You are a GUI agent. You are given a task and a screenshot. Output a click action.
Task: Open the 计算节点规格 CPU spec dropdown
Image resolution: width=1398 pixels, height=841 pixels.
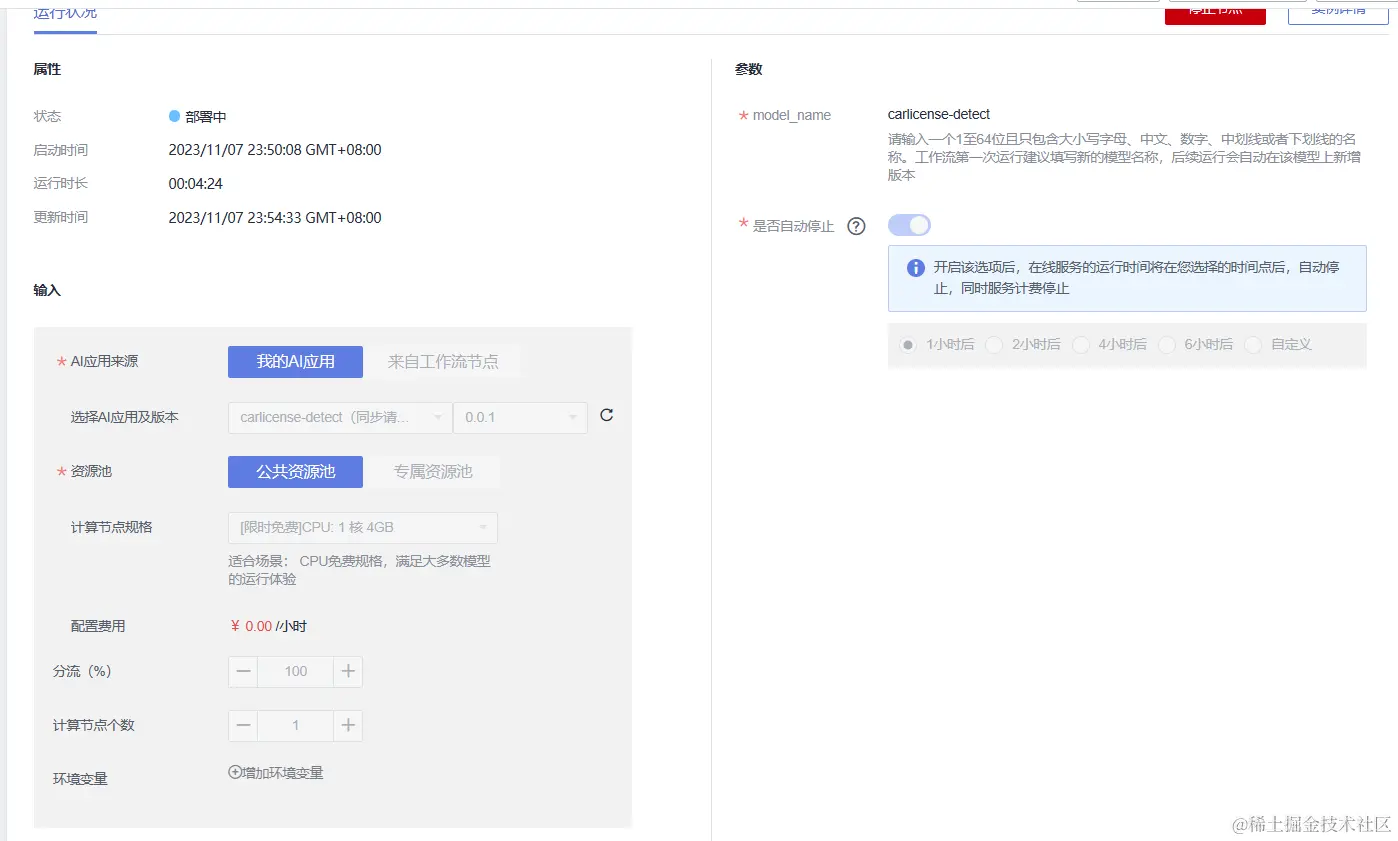point(363,527)
